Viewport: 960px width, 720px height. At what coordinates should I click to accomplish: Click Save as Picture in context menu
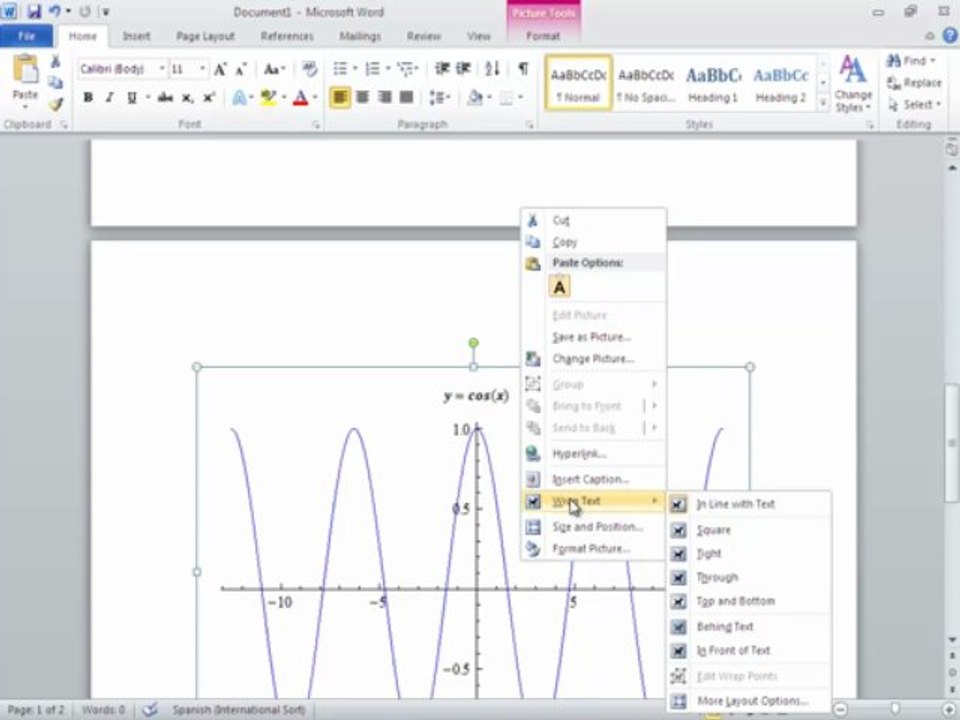593,337
